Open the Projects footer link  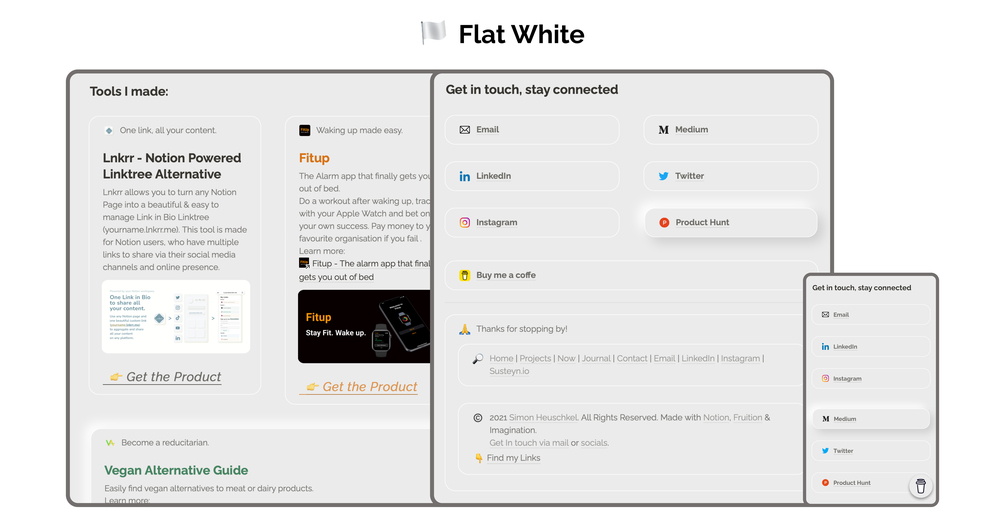pos(535,358)
